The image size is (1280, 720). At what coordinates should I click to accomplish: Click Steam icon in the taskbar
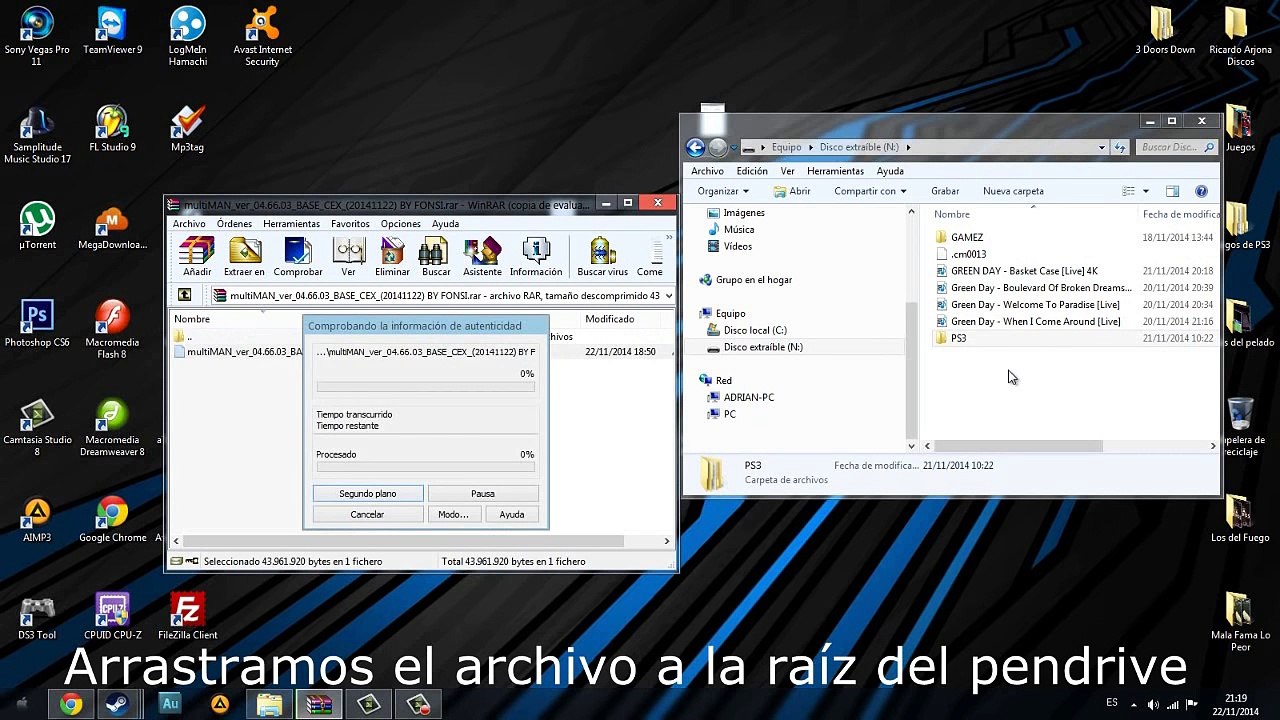119,704
